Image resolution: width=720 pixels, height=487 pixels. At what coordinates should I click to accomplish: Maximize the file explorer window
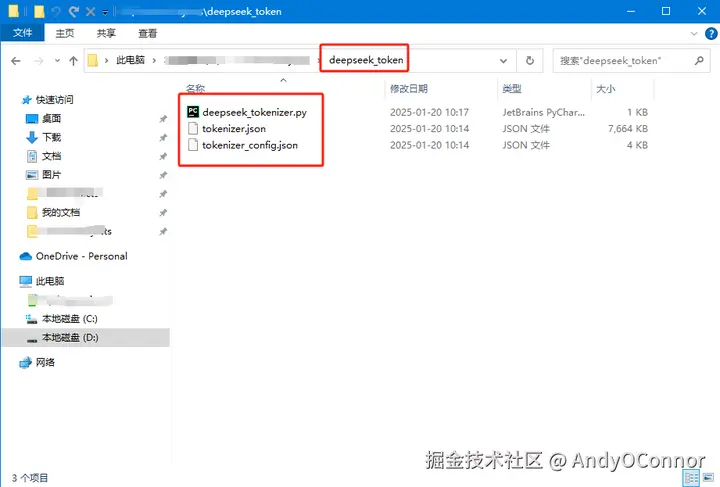pos(666,11)
